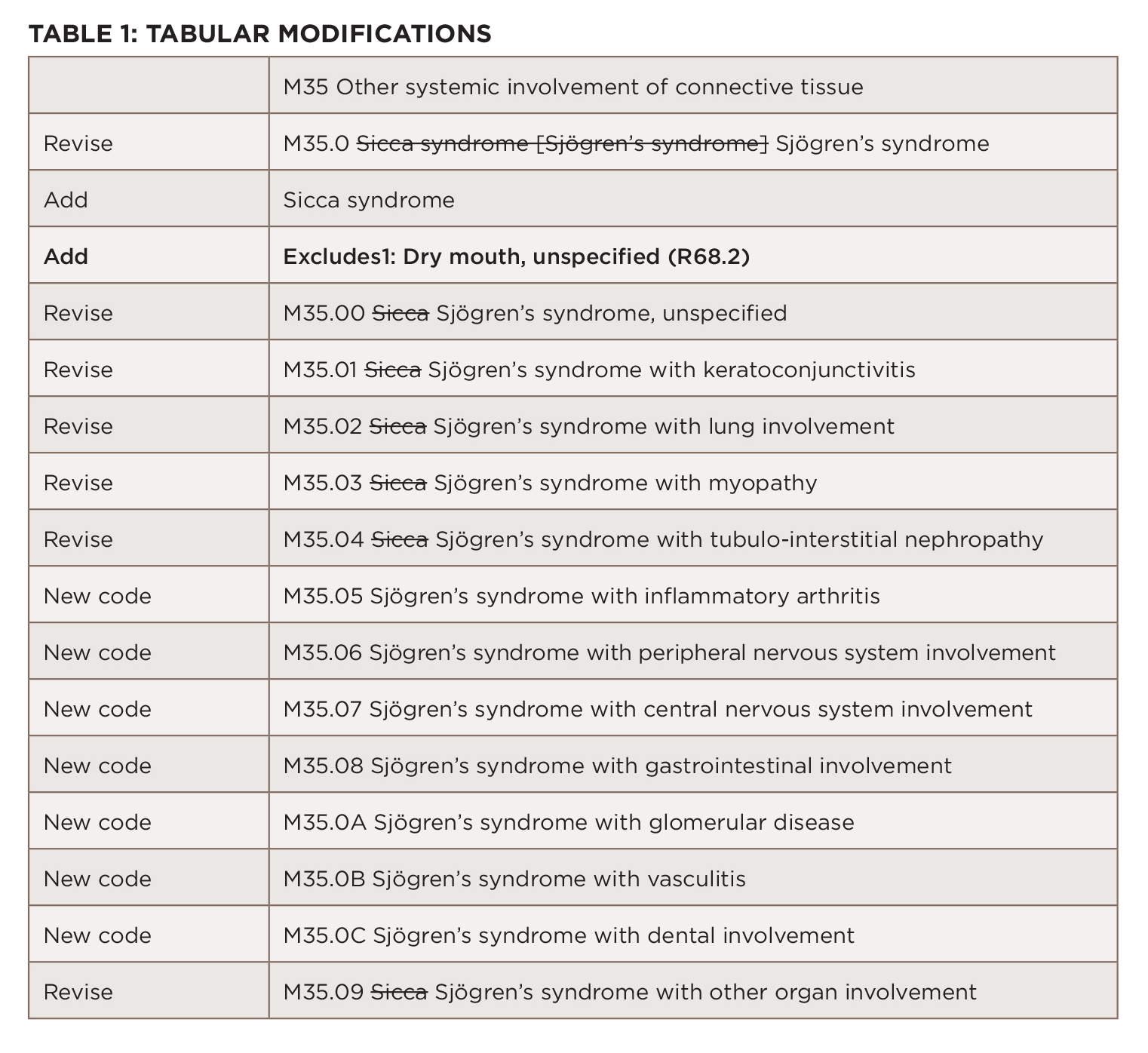This screenshot has width=1148, height=1053.
Task: Select the M35.0 Sjögren's syndrome revised row
Action: point(636,143)
